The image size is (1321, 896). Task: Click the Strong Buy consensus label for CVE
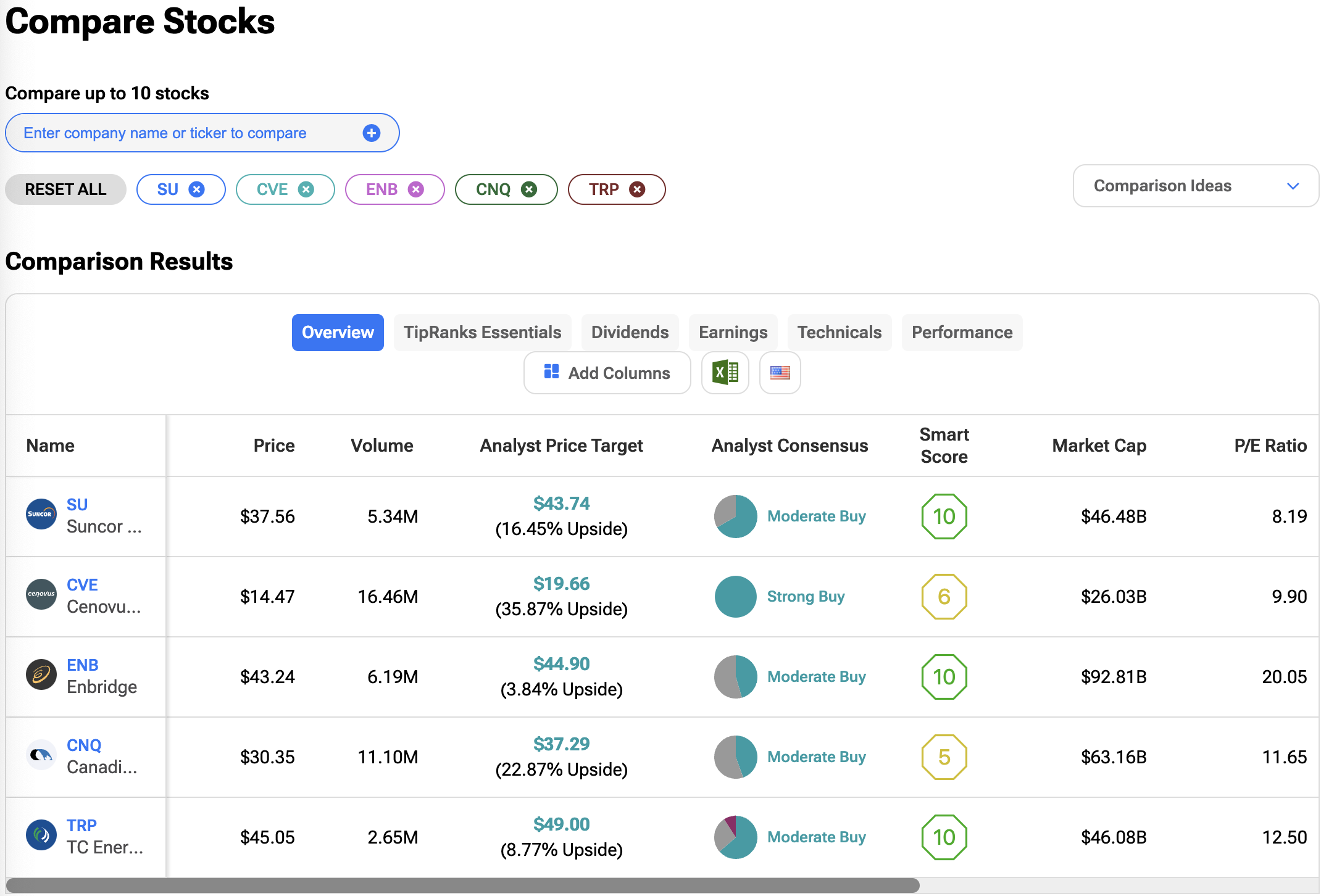tap(806, 597)
